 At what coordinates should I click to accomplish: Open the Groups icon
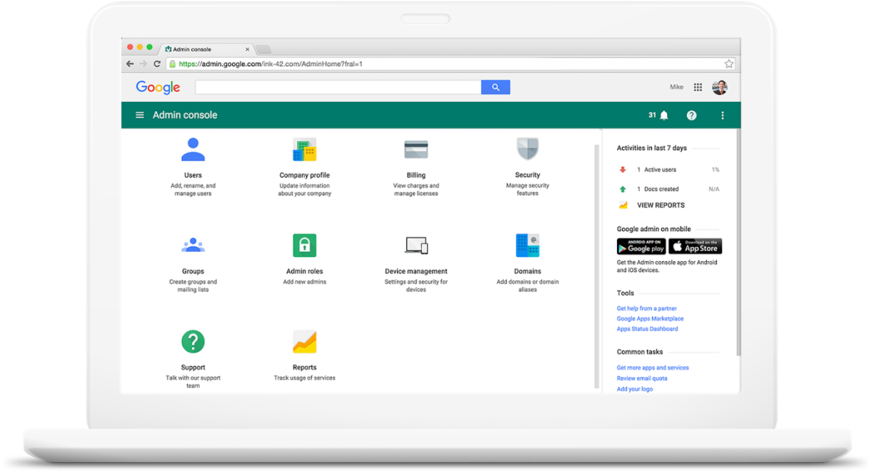193,245
